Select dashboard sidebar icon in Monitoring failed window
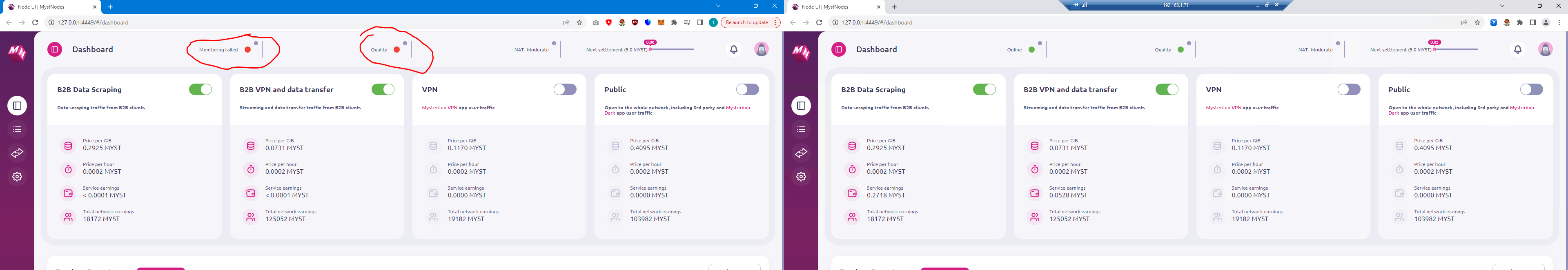 tap(17, 106)
